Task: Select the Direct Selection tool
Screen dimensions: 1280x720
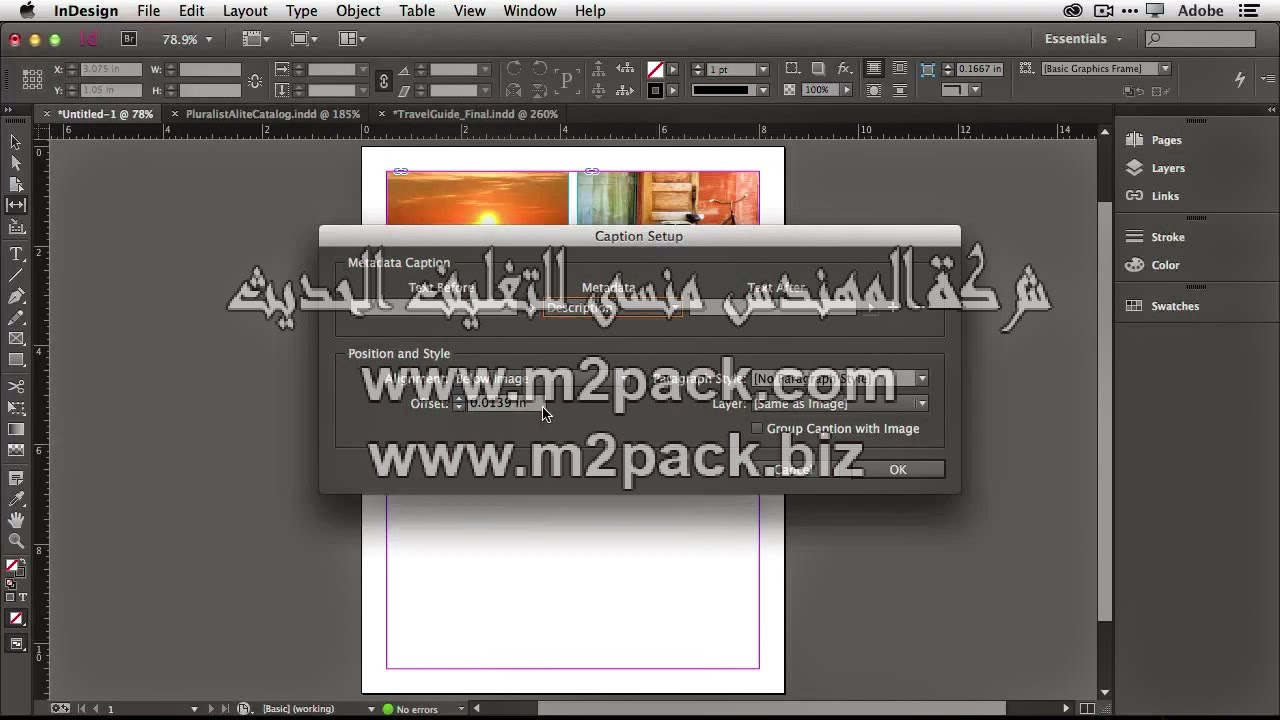Action: click(16, 163)
